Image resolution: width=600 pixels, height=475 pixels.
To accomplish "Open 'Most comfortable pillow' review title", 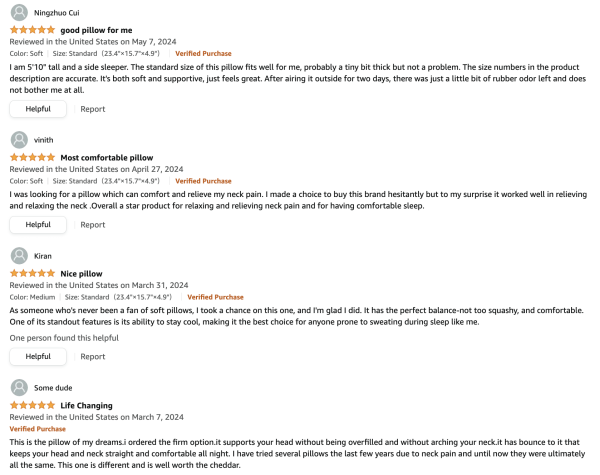I will pos(107,157).
